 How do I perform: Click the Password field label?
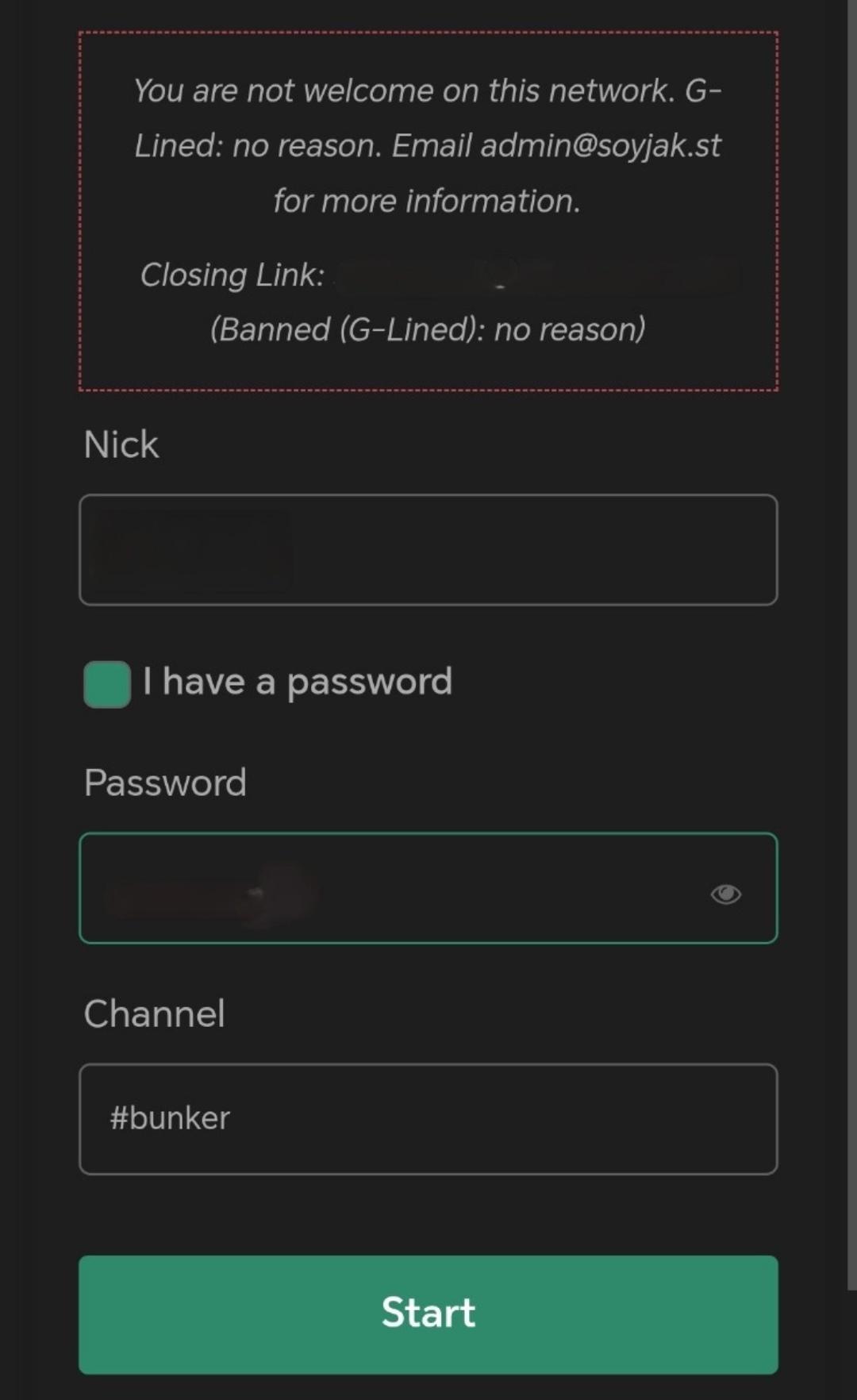(x=165, y=783)
